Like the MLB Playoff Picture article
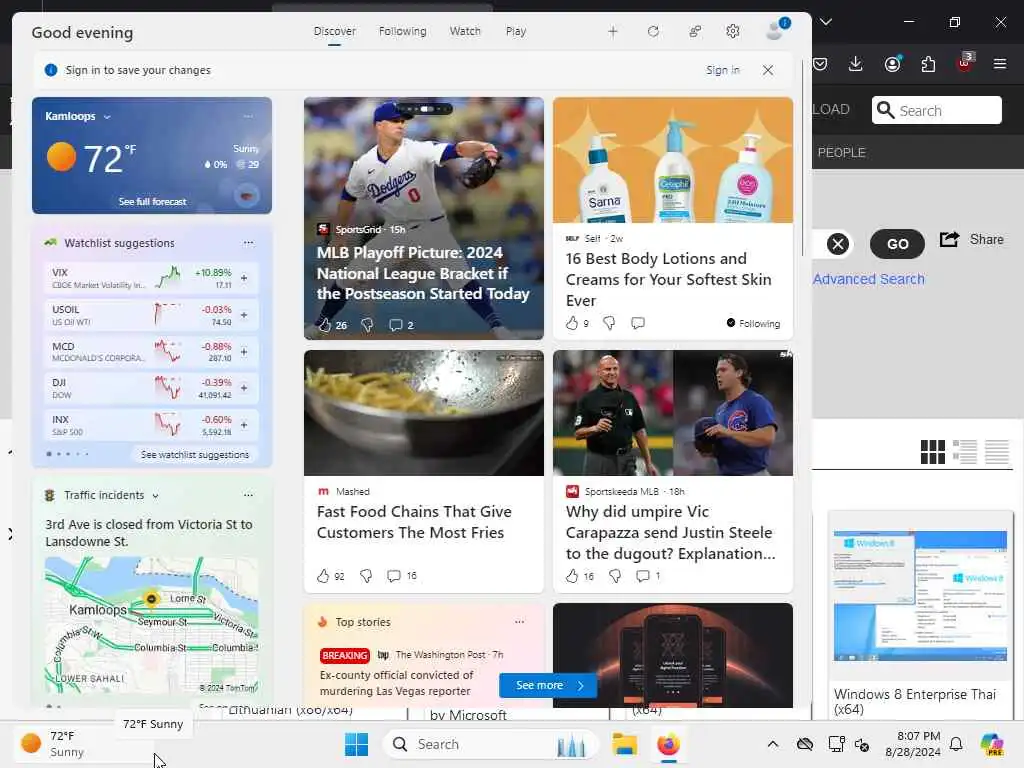Screen dimensions: 1024x768 coord(325,325)
